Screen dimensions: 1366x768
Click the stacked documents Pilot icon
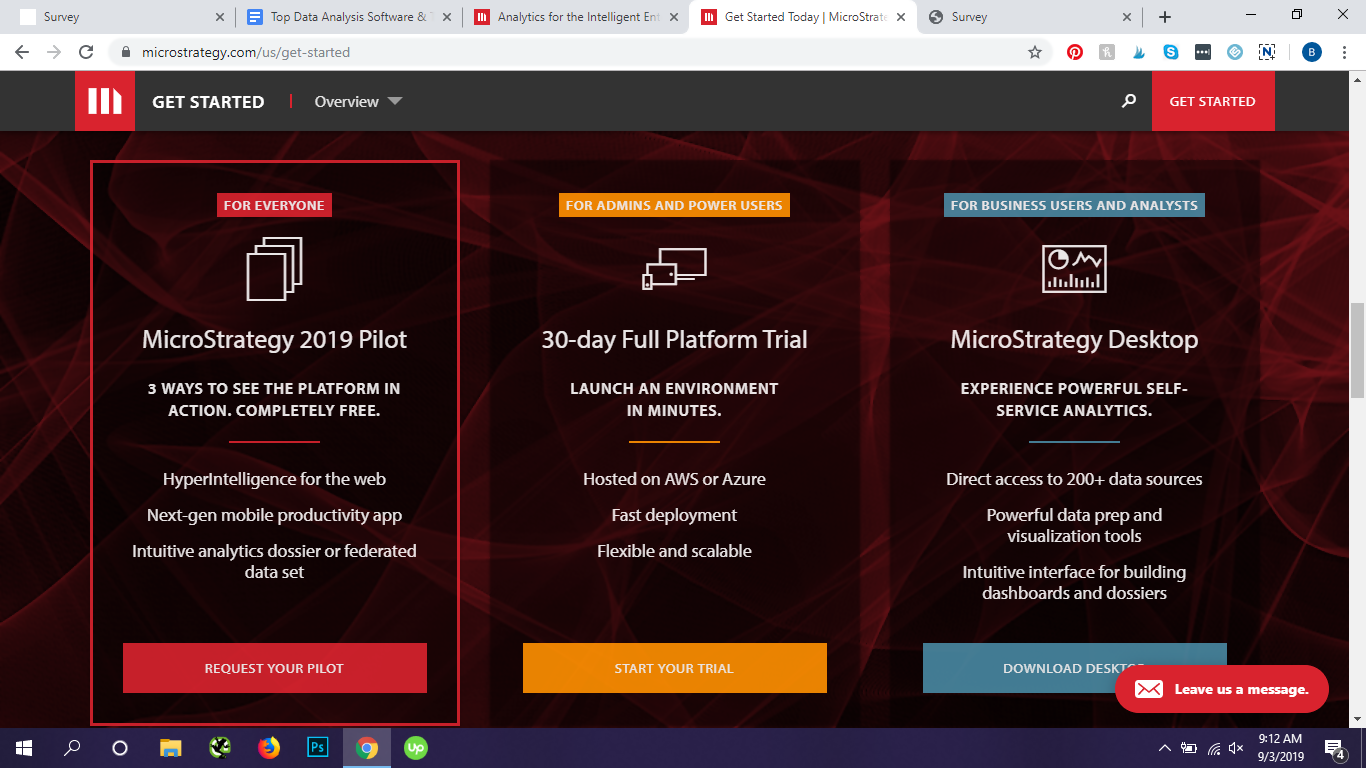(274, 268)
